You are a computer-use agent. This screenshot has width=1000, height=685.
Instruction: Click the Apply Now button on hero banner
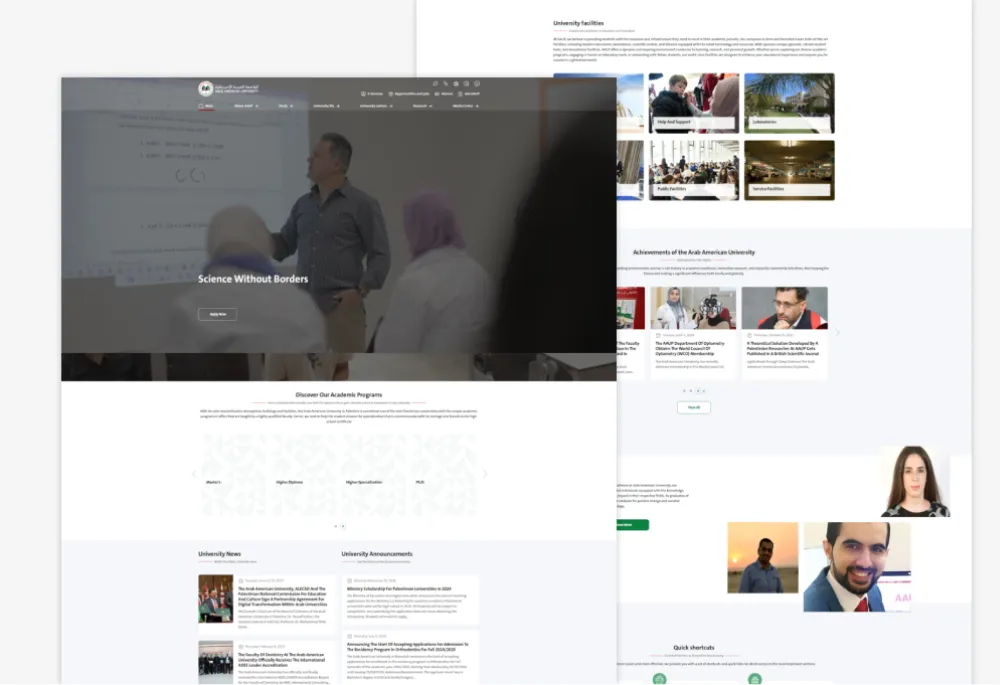pyautogui.click(x=217, y=314)
